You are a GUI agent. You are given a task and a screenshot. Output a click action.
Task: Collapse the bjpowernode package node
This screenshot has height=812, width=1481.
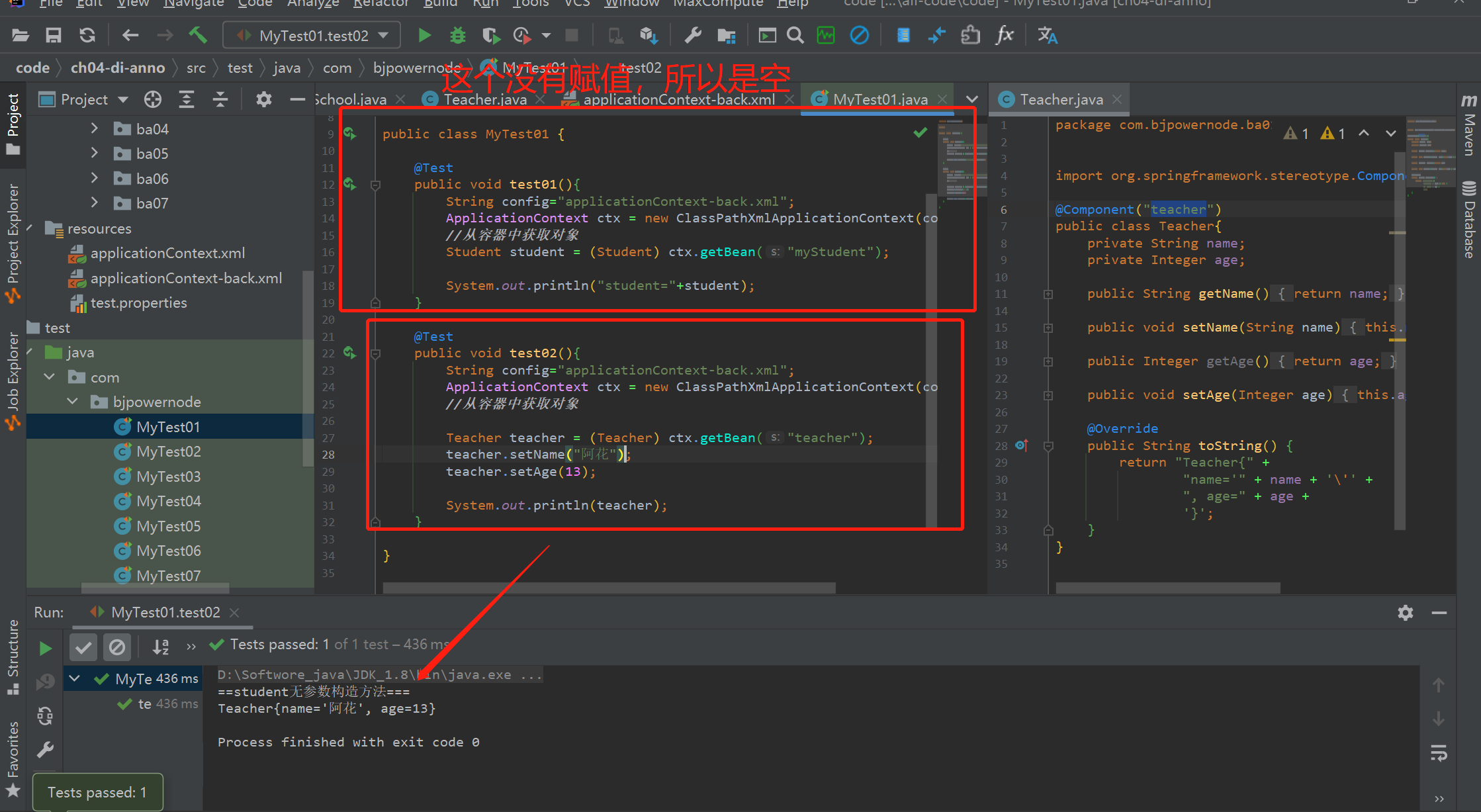click(73, 402)
